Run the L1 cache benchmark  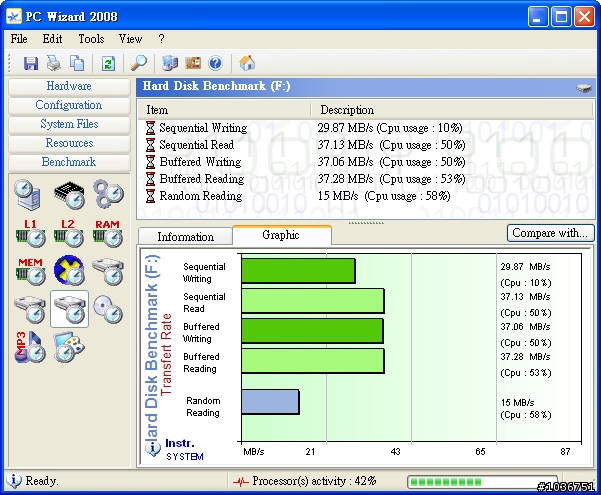click(31, 233)
